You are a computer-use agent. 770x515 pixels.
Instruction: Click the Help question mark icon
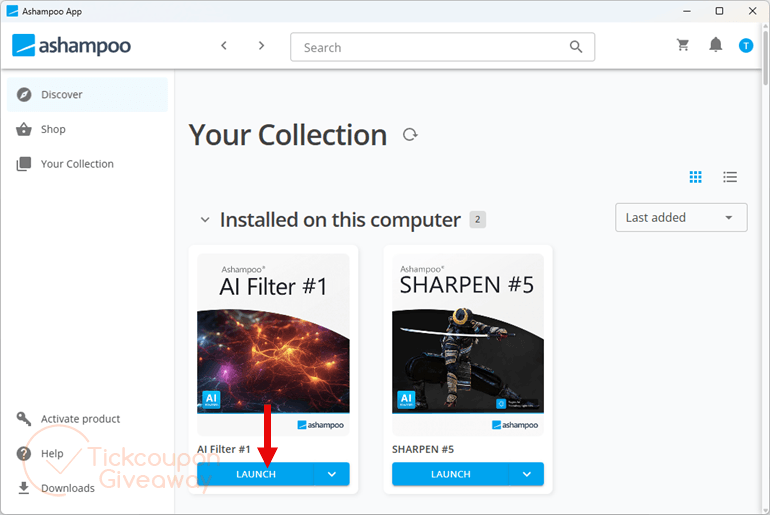[24, 453]
